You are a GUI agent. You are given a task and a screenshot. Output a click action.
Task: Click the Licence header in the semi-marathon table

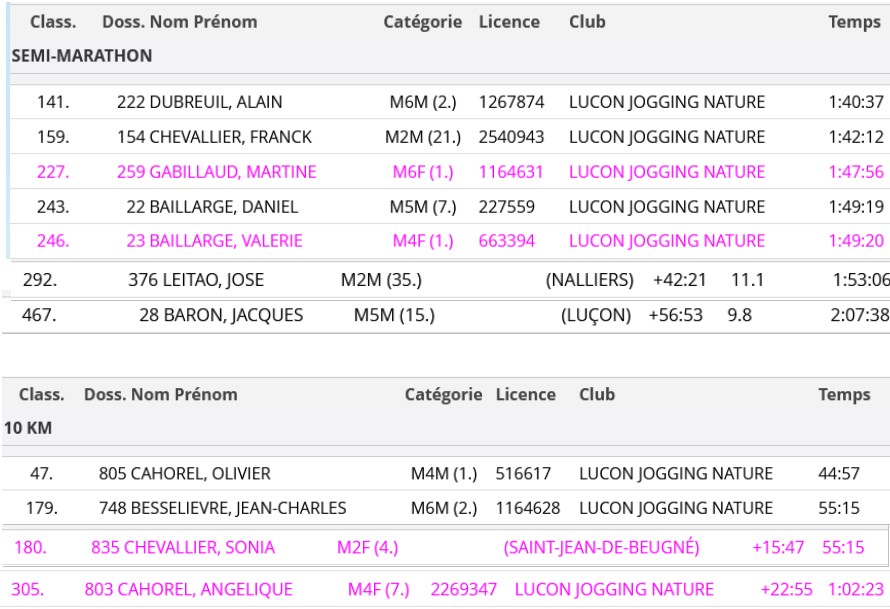(x=509, y=22)
